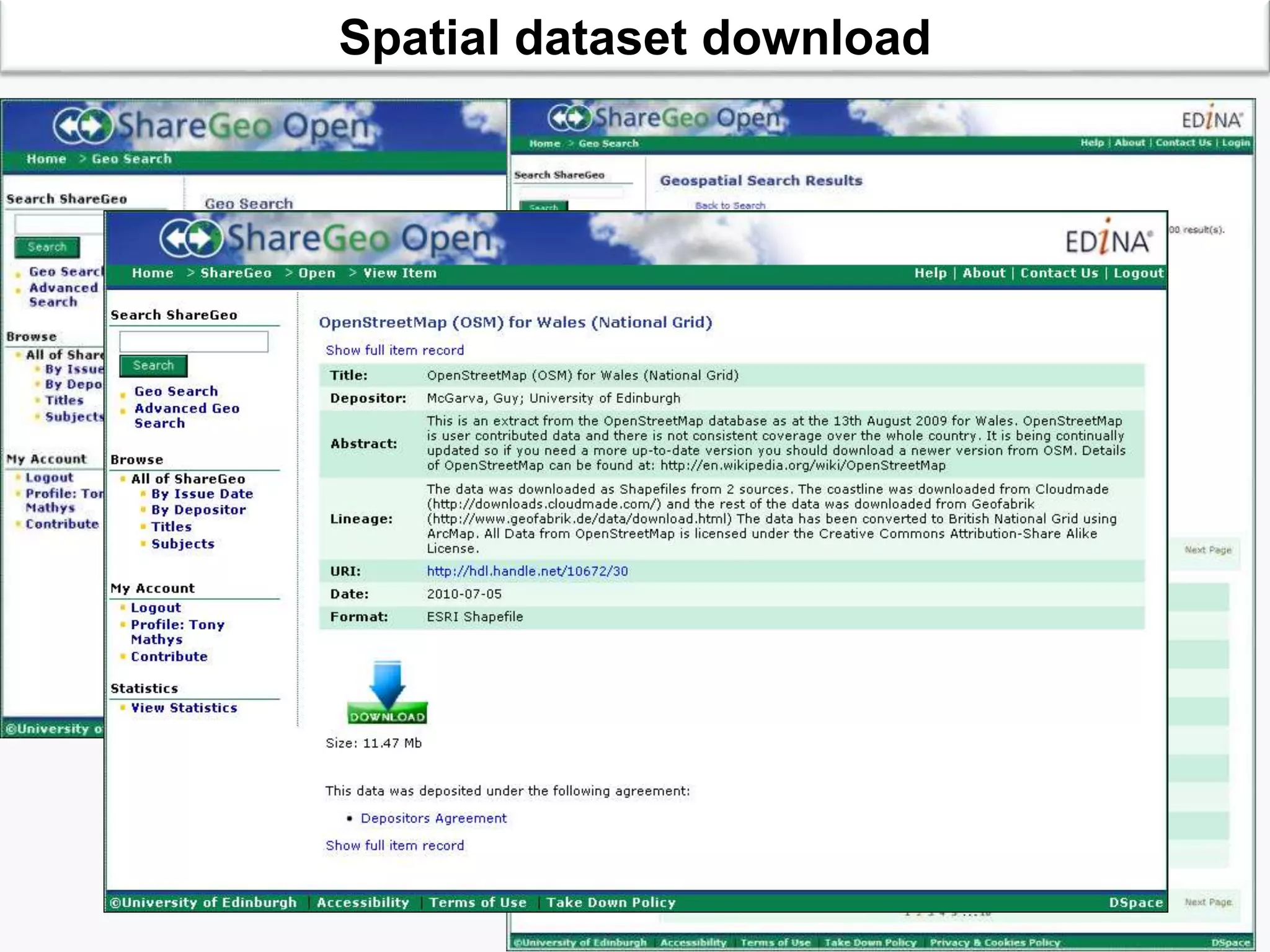Open Advanced Geo Search sidebar link

click(x=187, y=416)
